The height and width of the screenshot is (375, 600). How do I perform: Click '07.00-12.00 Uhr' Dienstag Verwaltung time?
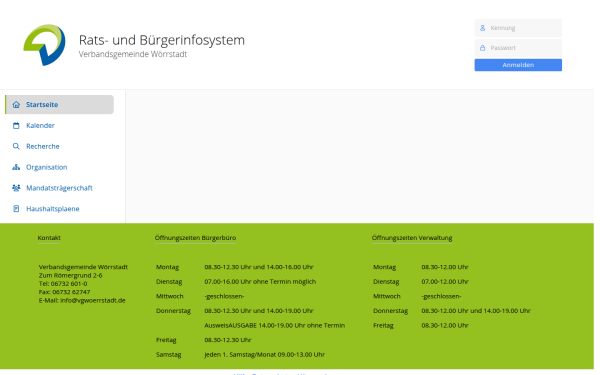tap(445, 282)
